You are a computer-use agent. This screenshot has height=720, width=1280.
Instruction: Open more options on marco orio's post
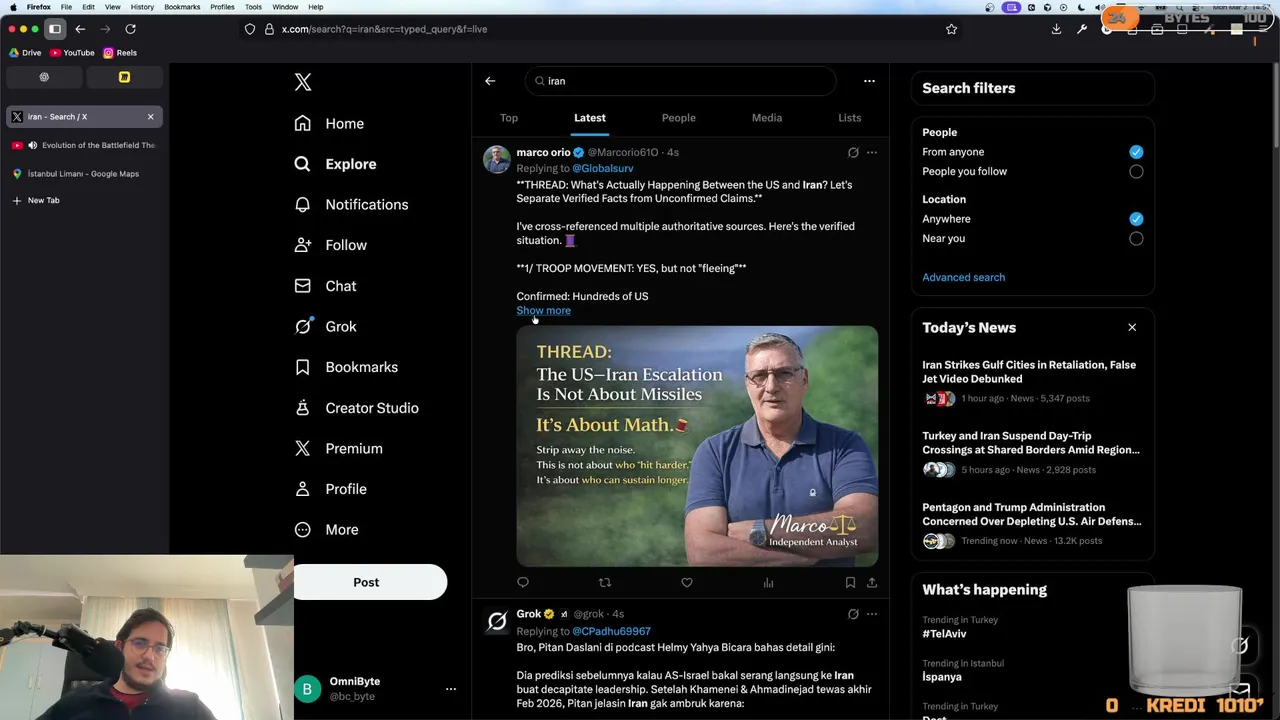872,153
